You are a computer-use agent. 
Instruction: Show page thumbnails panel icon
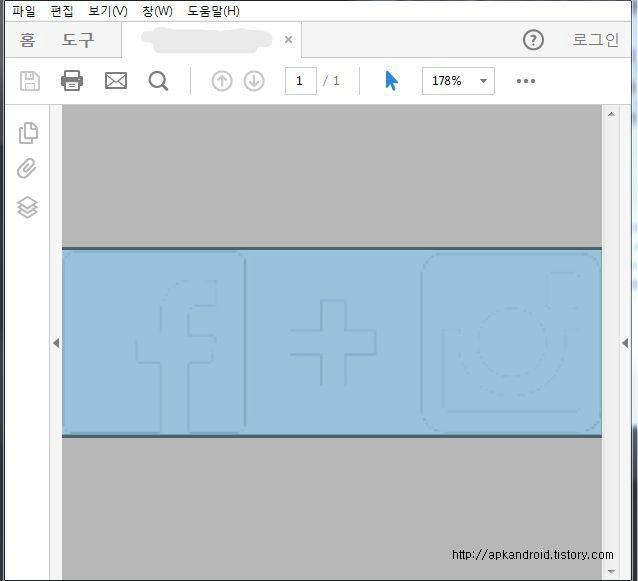[28, 133]
